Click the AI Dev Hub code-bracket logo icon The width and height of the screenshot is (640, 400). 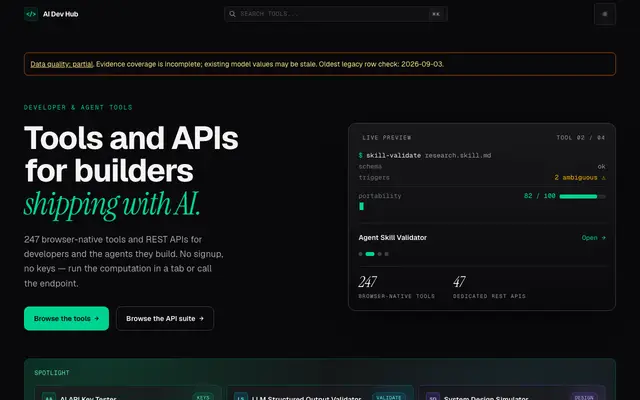pos(31,14)
